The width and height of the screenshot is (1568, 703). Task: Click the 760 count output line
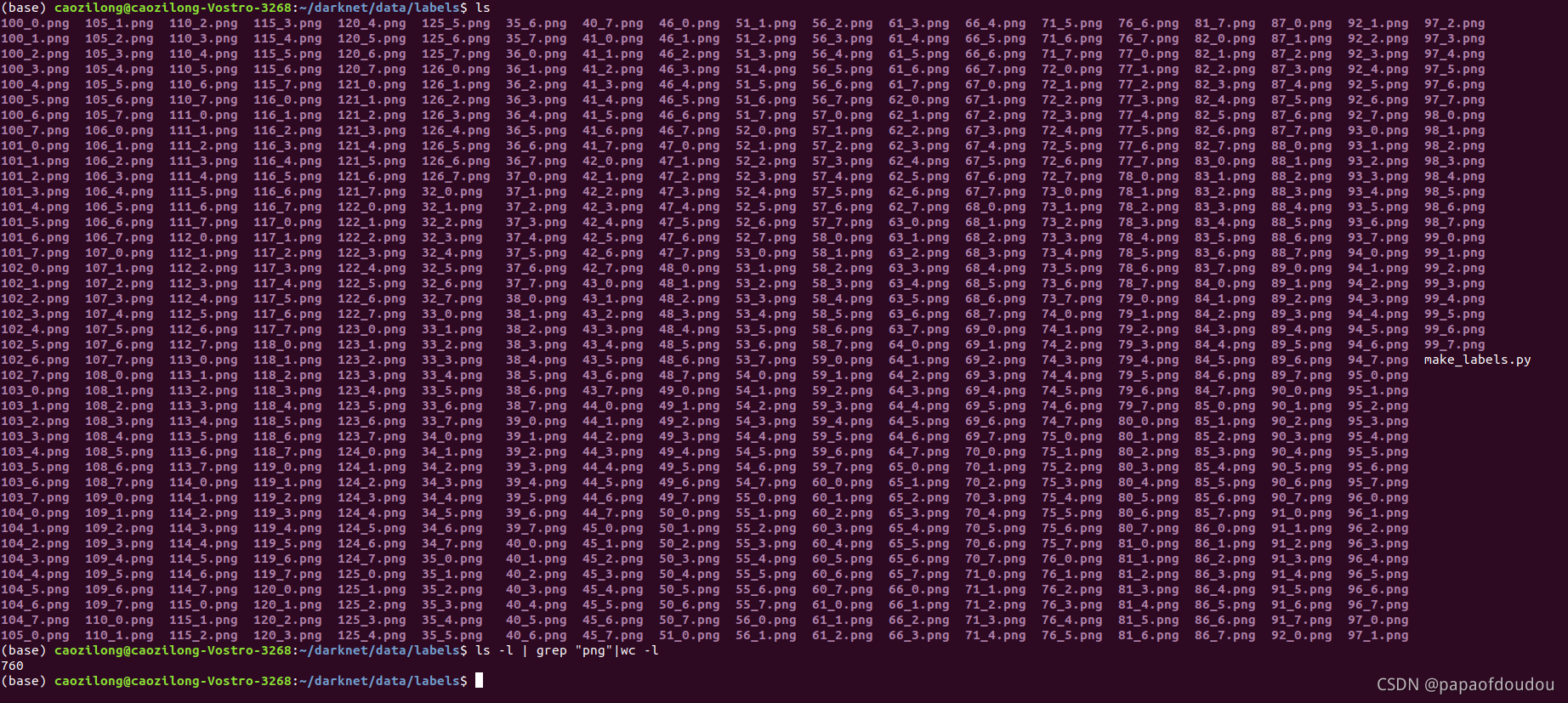[12, 666]
